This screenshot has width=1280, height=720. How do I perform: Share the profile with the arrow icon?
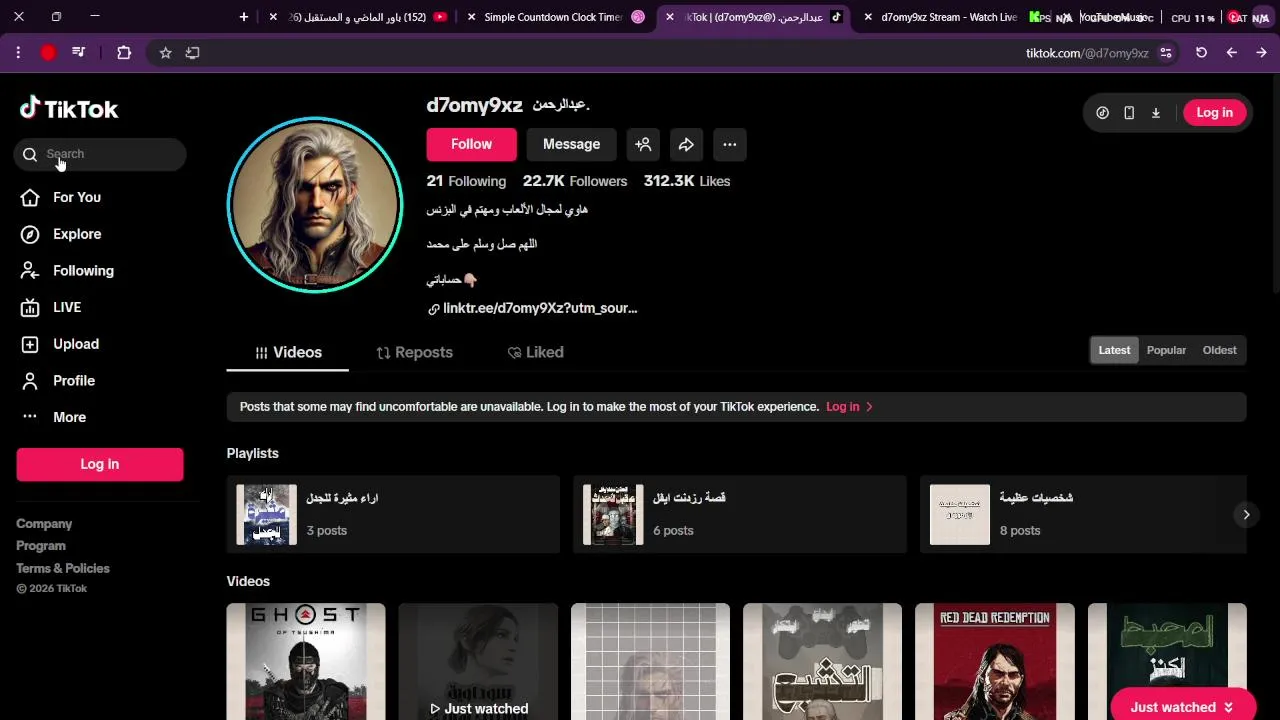[686, 144]
